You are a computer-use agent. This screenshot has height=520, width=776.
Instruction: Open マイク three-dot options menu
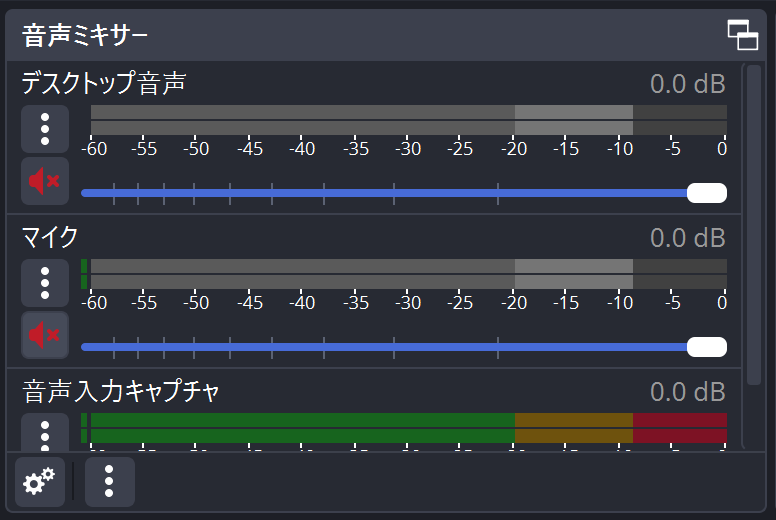pos(45,283)
